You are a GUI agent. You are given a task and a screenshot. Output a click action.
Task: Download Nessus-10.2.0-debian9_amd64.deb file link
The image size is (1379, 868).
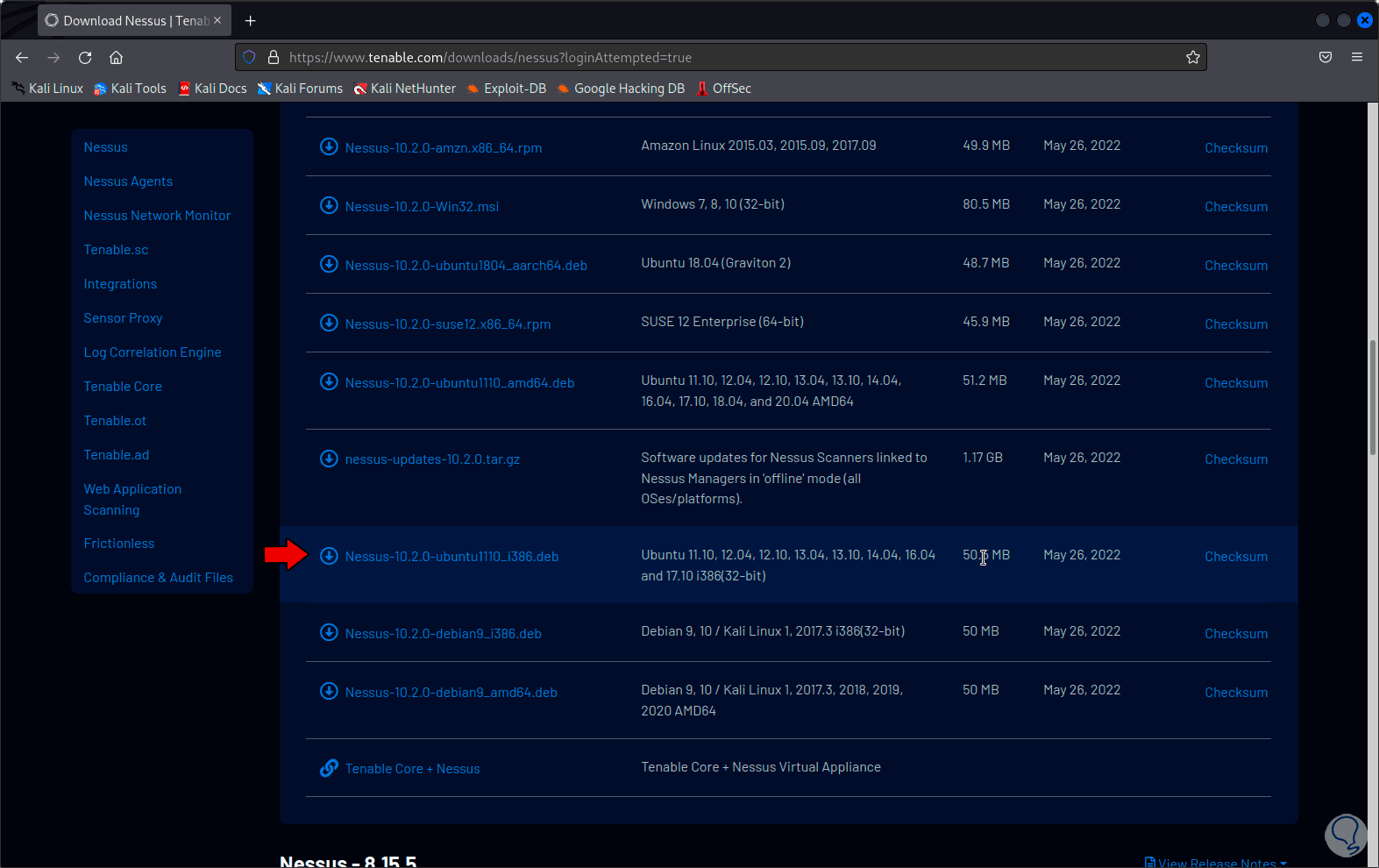point(451,693)
